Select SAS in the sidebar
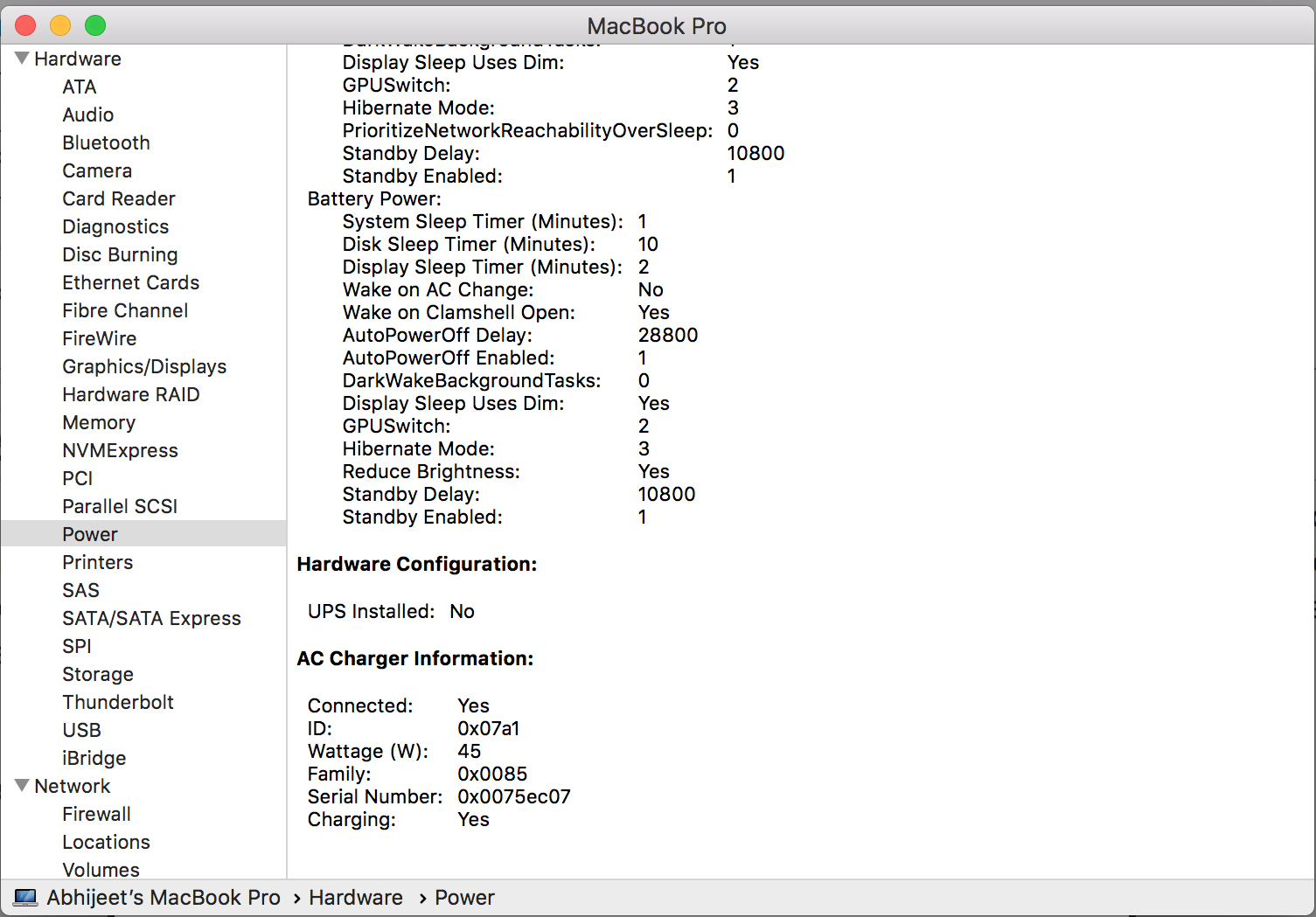The height and width of the screenshot is (917, 1316). (81, 590)
